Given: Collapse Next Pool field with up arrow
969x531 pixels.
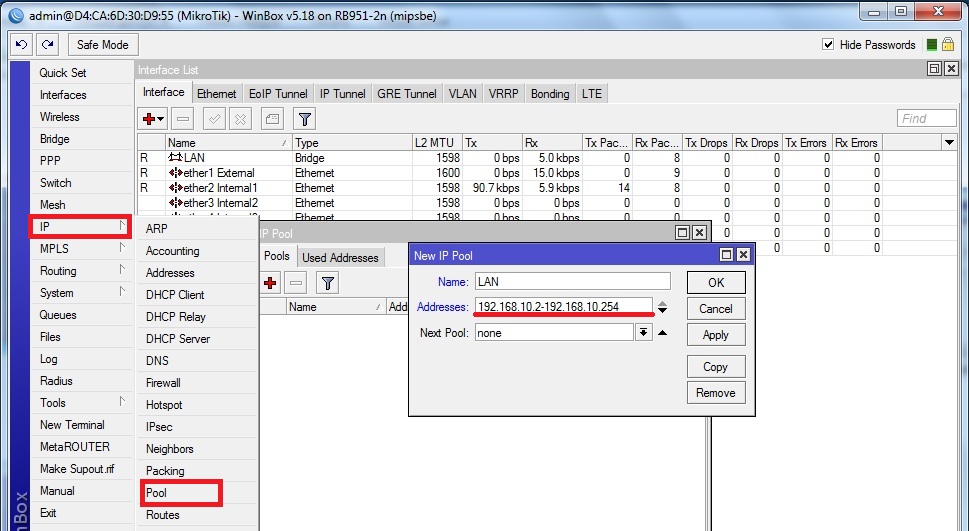Looking at the screenshot, I should pos(663,333).
